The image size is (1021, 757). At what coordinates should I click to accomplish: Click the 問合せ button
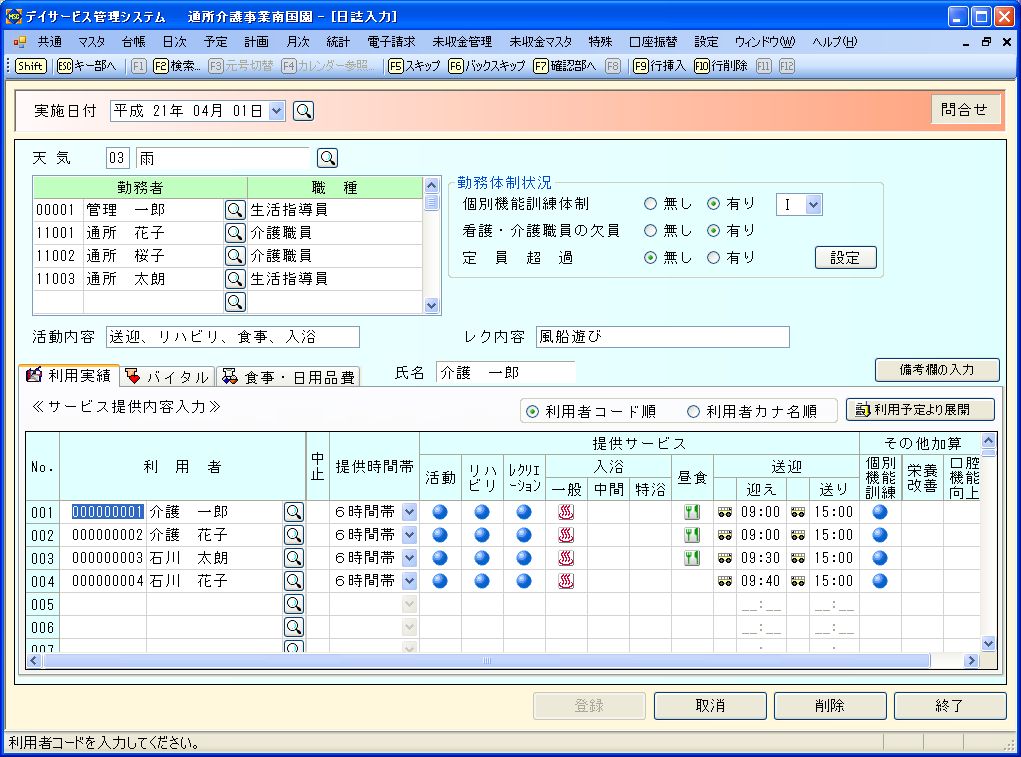click(x=964, y=110)
